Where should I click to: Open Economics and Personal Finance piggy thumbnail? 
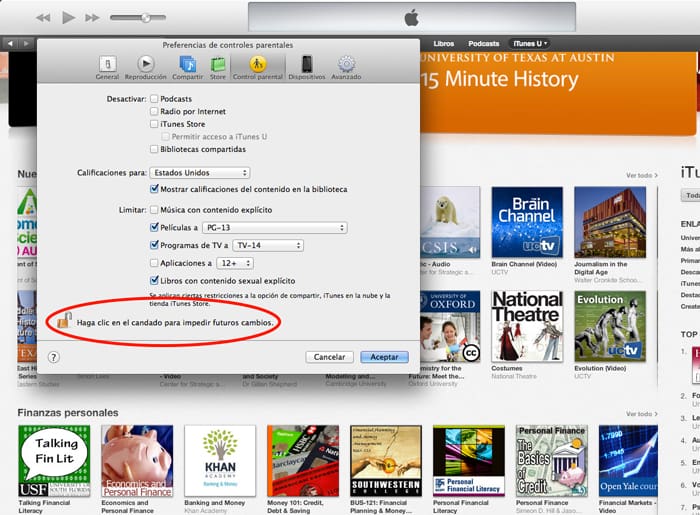point(137,461)
